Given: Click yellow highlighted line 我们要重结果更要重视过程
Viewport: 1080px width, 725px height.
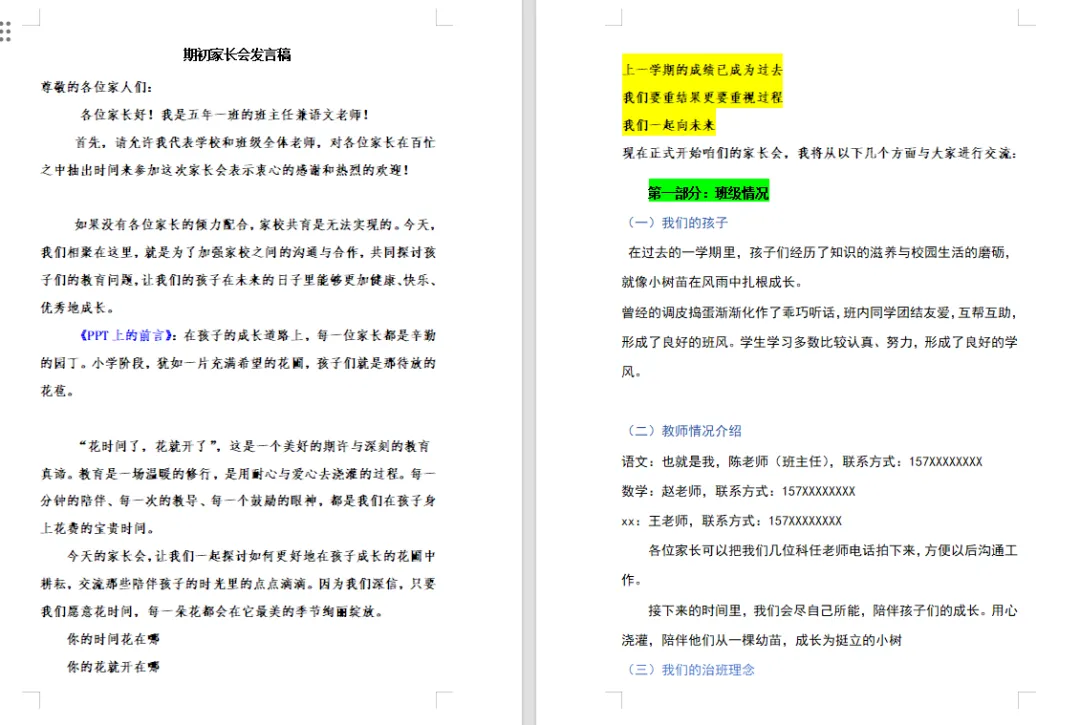Looking at the screenshot, I should pos(703,97).
